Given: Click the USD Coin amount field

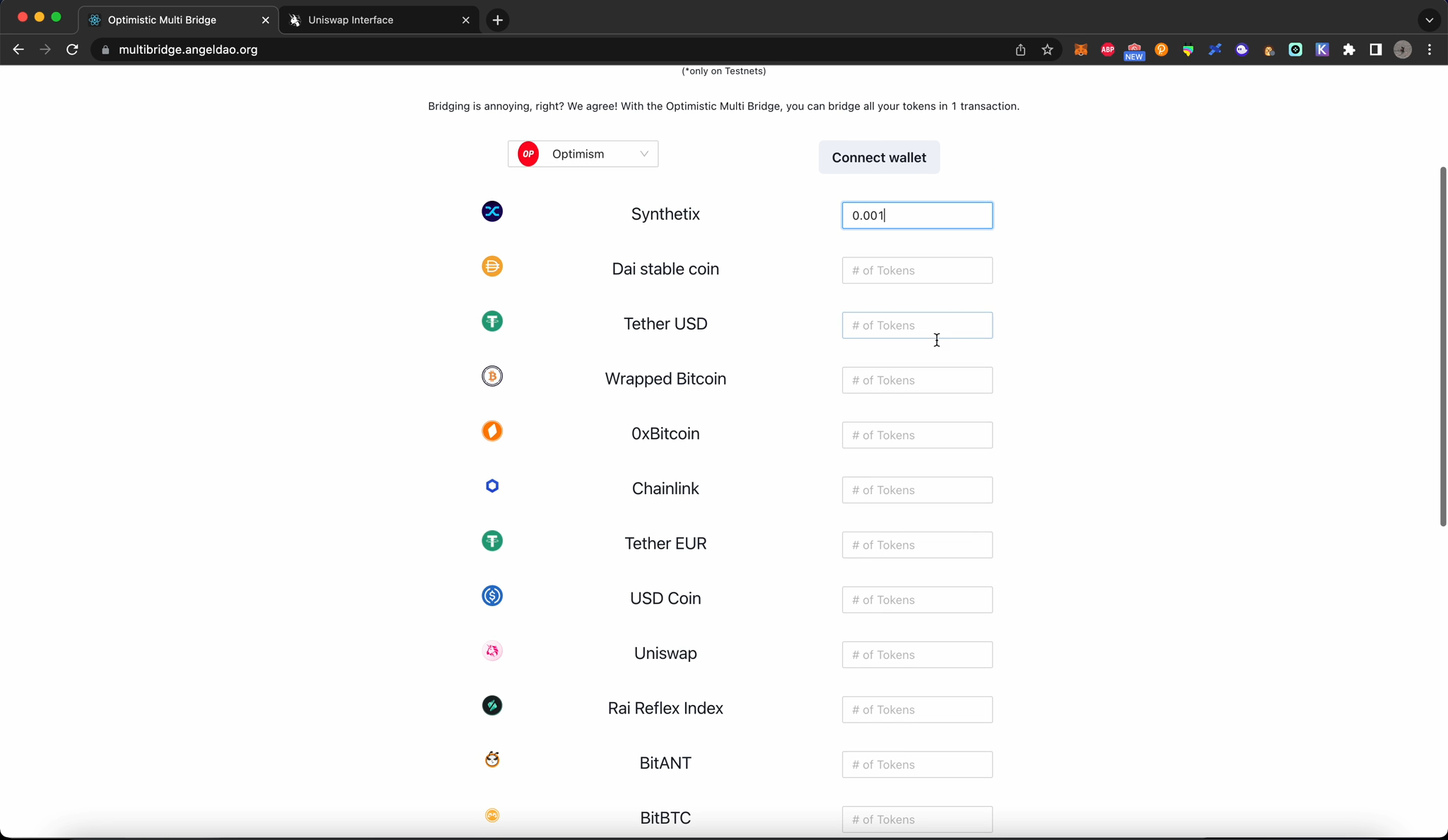Looking at the screenshot, I should click(x=917, y=600).
